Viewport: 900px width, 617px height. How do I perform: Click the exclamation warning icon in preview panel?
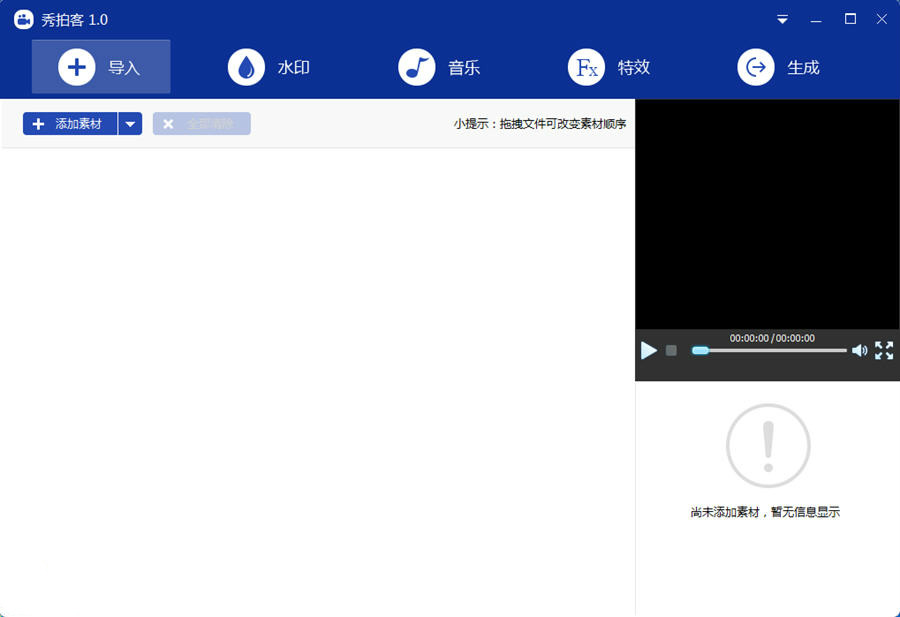767,446
